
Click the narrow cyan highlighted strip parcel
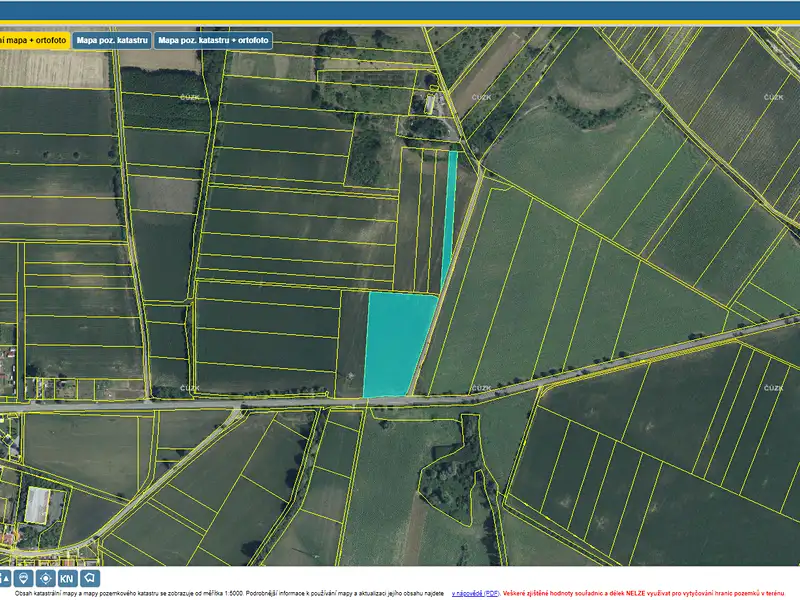[x=449, y=219]
